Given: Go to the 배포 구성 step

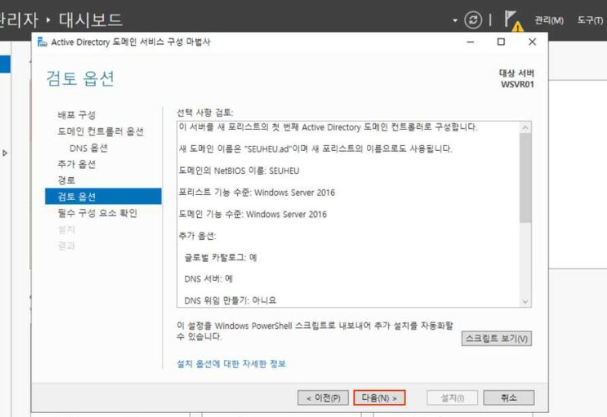Looking at the screenshot, I should tap(76, 115).
